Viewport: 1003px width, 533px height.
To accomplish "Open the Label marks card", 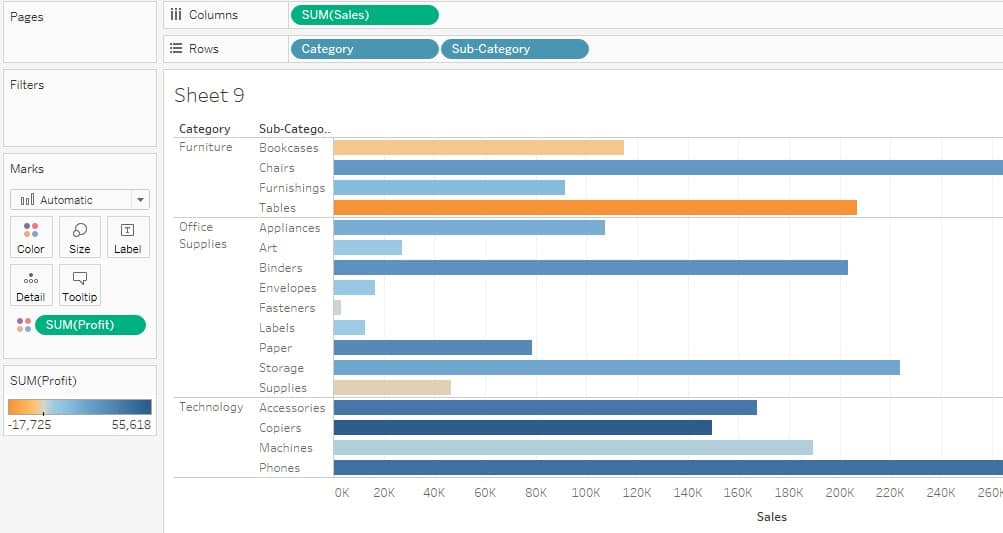I will 127,237.
